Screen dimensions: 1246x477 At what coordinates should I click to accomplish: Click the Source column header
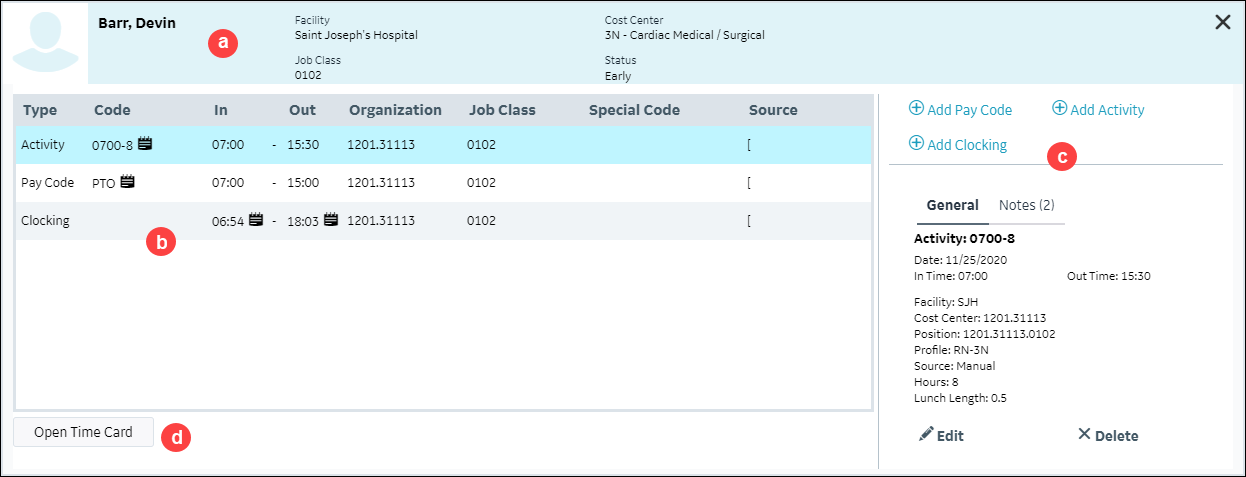773,110
